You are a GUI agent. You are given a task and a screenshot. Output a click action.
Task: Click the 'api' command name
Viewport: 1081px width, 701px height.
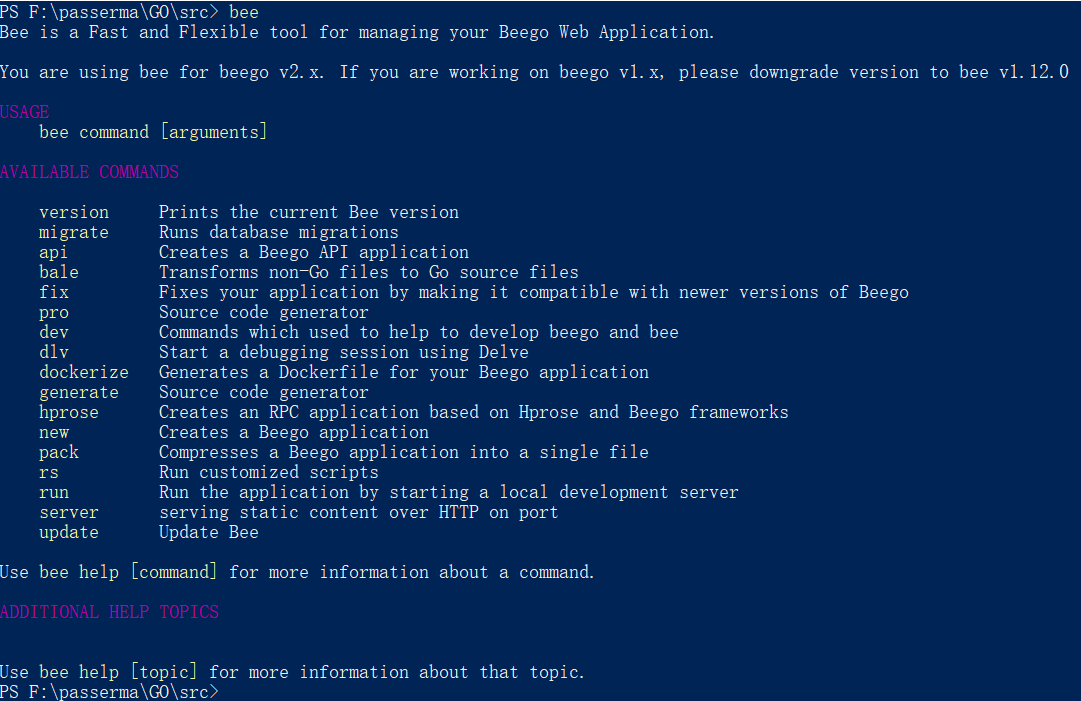point(54,253)
